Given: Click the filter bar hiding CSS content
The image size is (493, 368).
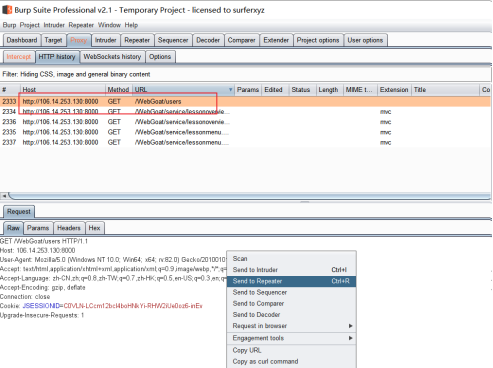Looking at the screenshot, I should pyautogui.click(x=245, y=74).
